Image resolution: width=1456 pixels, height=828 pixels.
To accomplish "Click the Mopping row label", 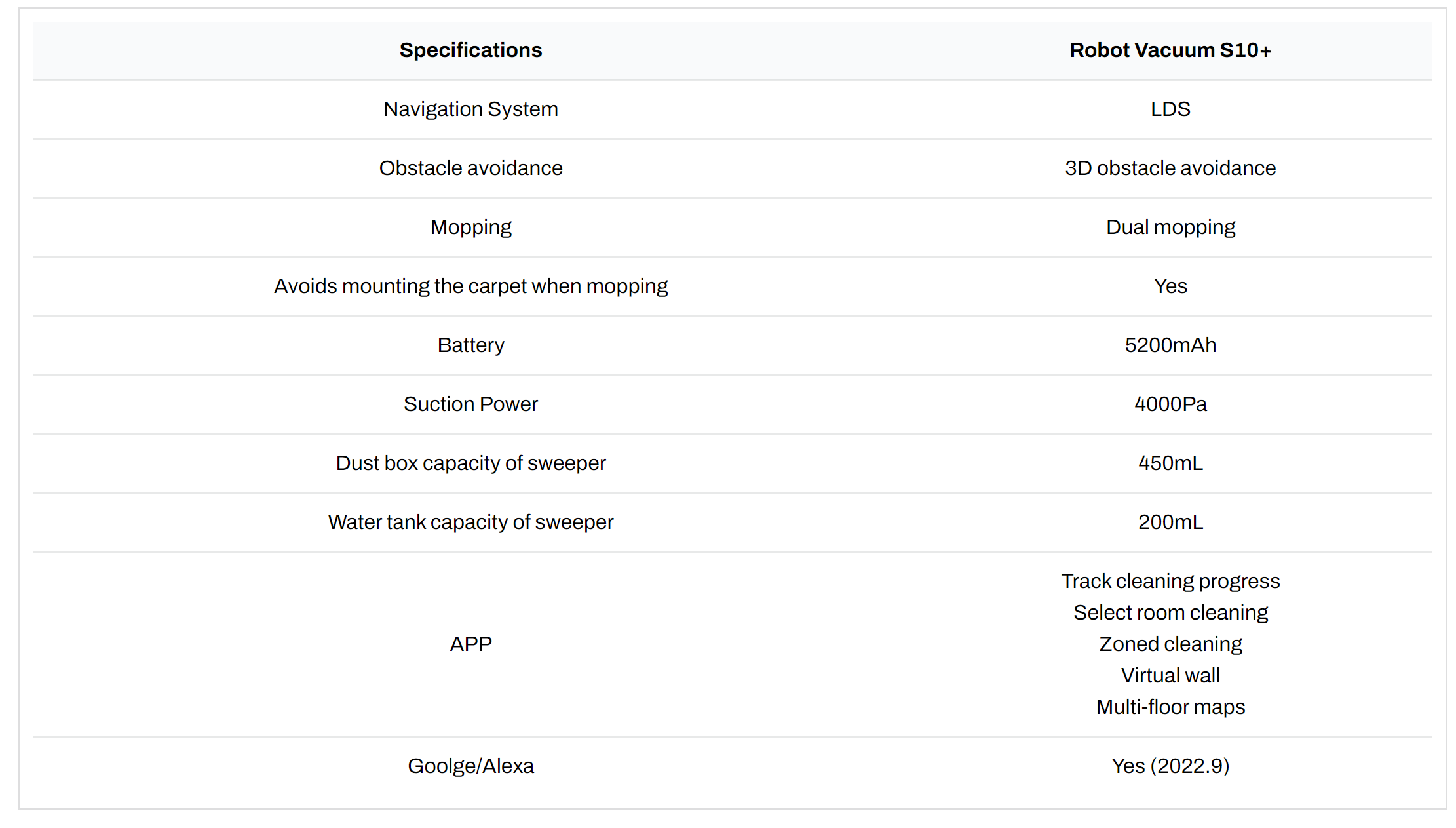I will [x=470, y=227].
